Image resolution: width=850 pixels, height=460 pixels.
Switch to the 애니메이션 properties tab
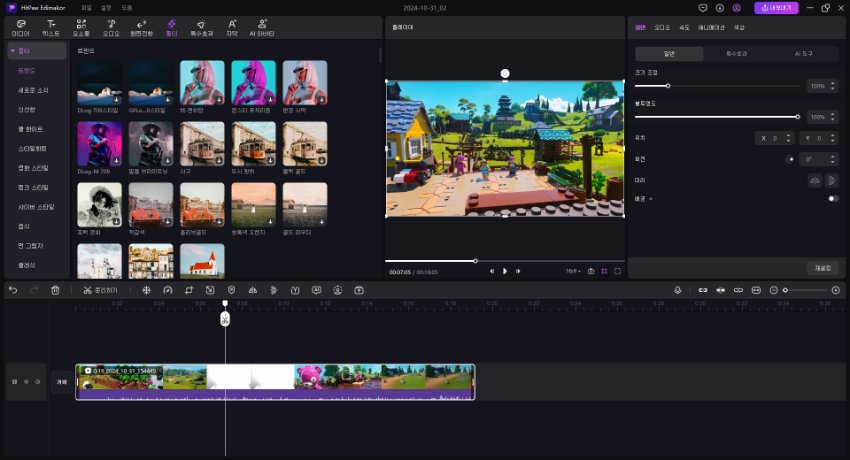click(712, 28)
